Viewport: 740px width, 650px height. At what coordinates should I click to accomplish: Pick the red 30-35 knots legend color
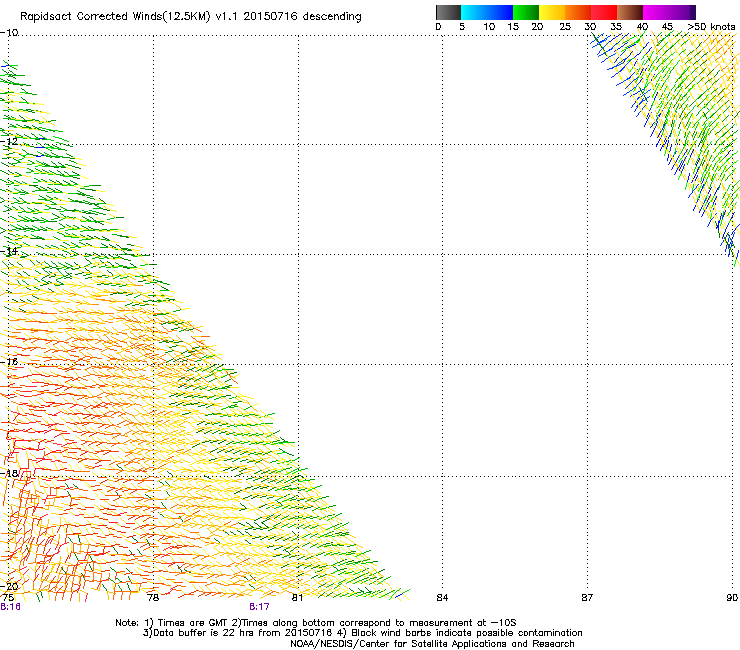[x=604, y=12]
